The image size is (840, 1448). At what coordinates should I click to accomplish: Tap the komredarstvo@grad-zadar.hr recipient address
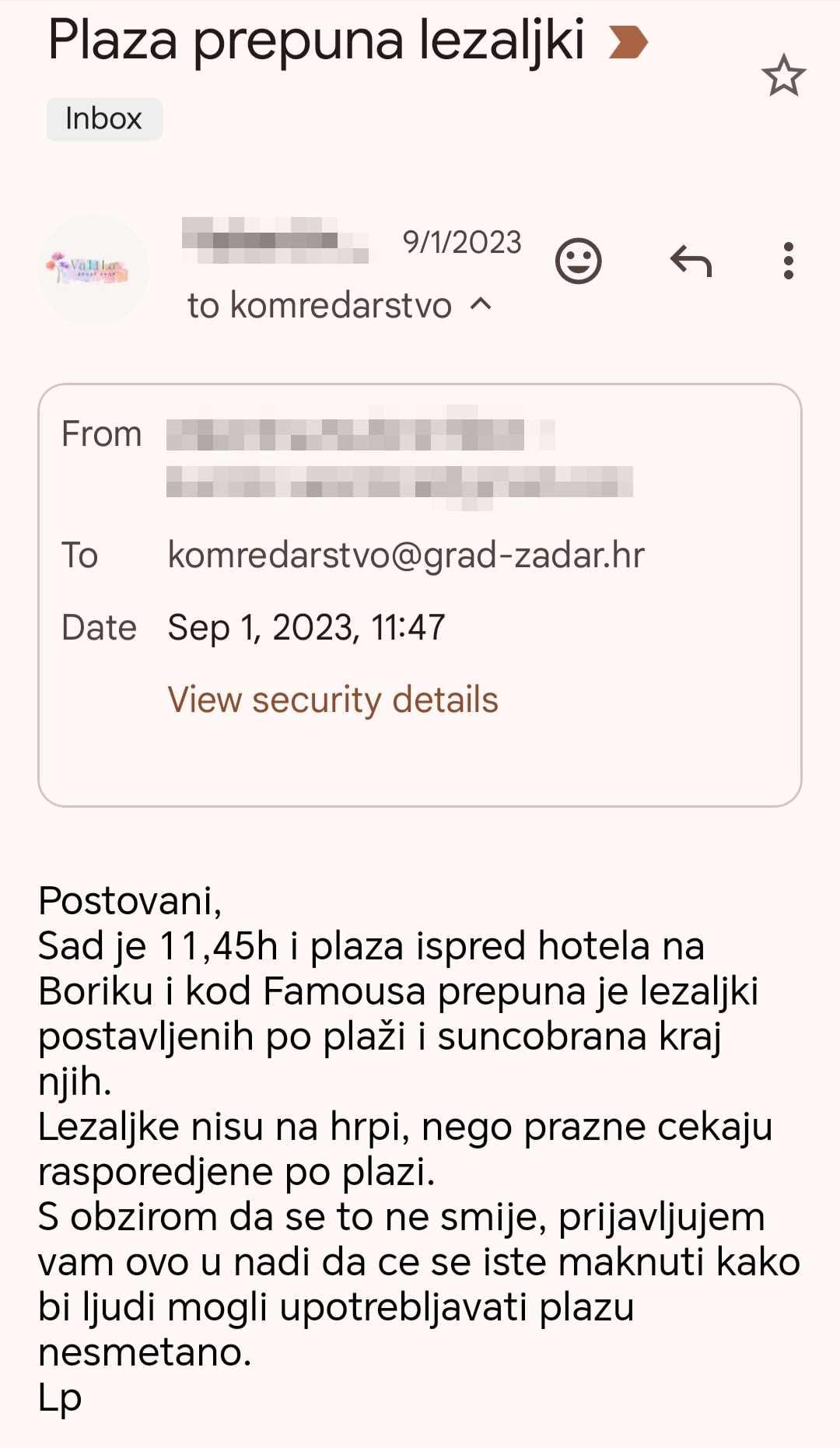[x=406, y=556]
